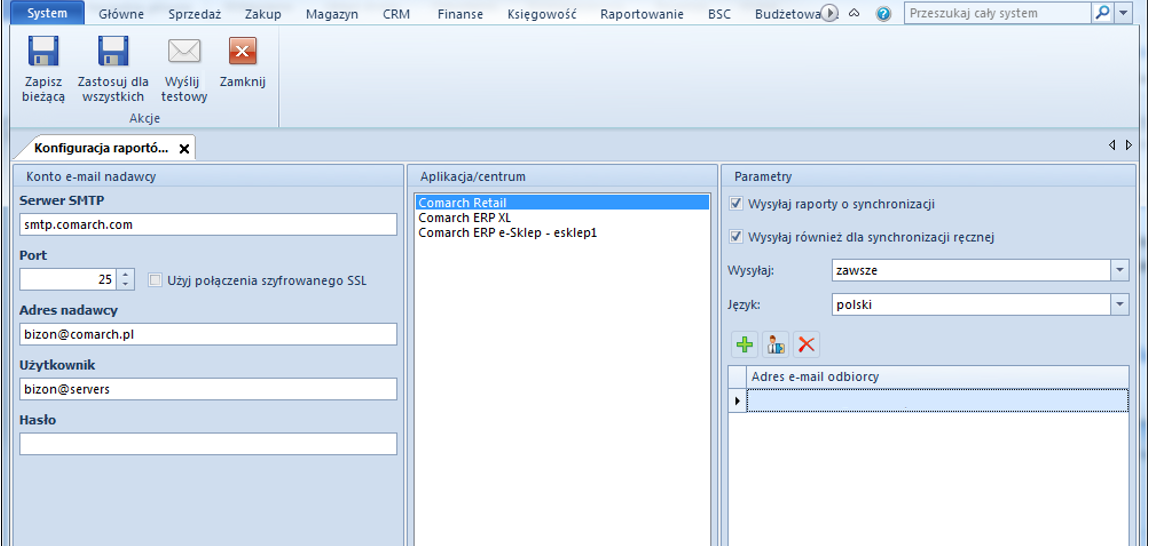Open the CRM ribbon tab
1149x546 pixels.
(x=396, y=14)
